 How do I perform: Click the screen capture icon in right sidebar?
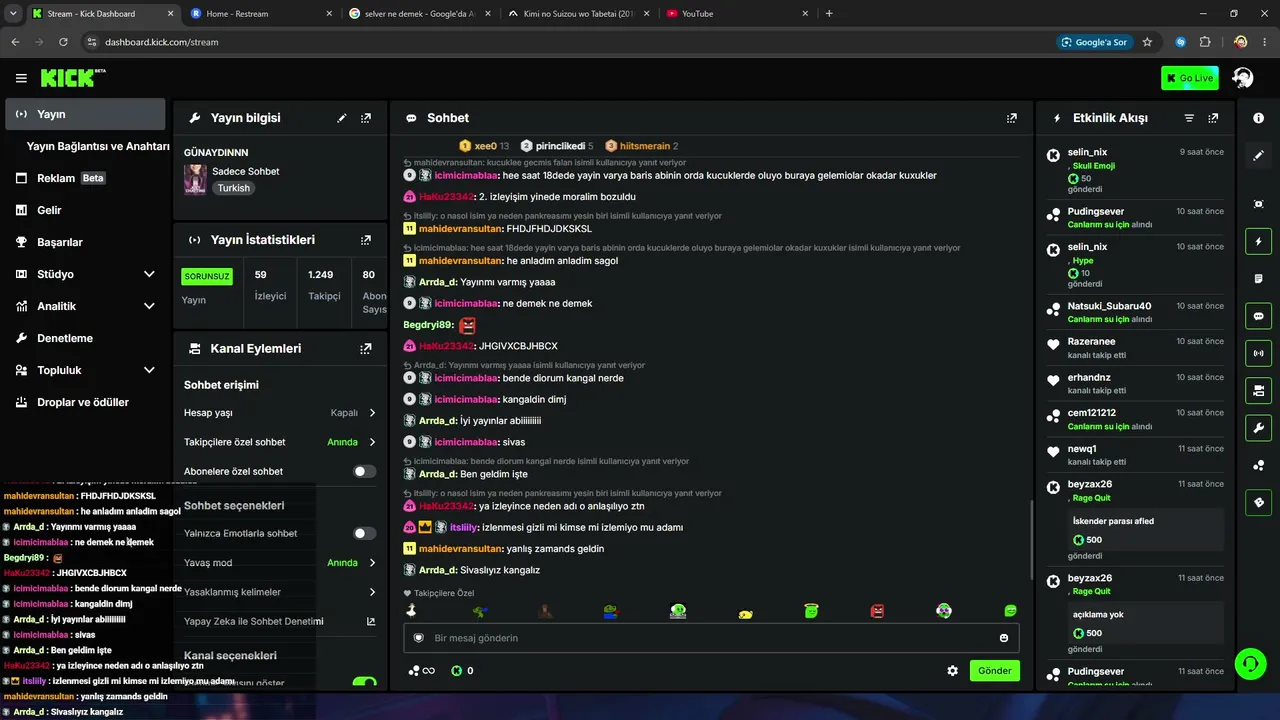[x=1259, y=204]
